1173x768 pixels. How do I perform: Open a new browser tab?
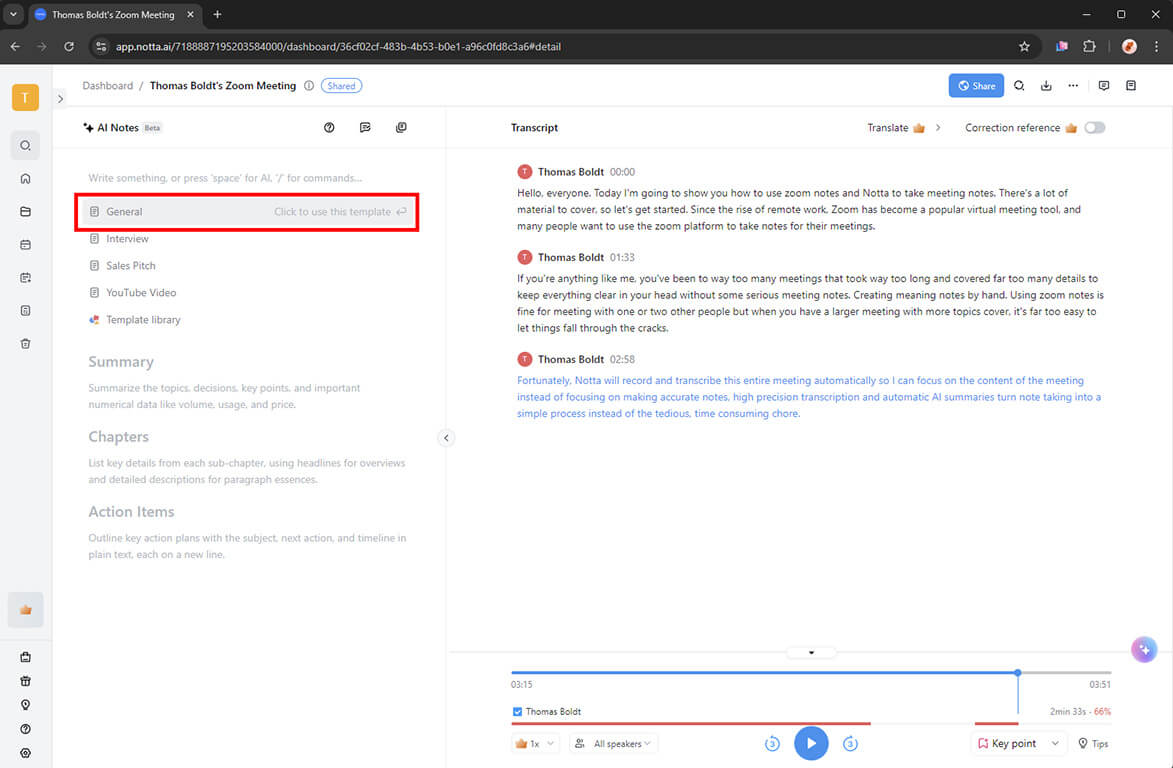coord(217,14)
